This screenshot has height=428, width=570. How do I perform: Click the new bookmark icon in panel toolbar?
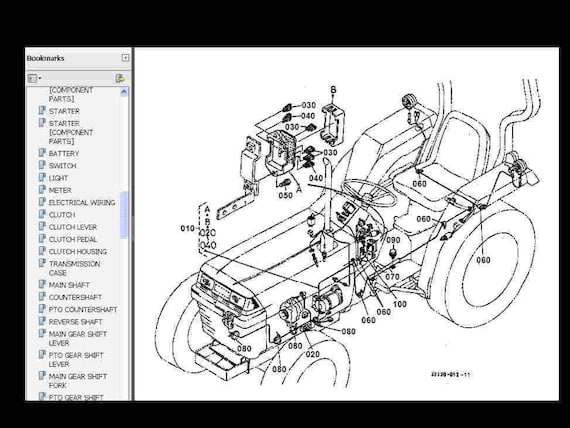[x=120, y=78]
